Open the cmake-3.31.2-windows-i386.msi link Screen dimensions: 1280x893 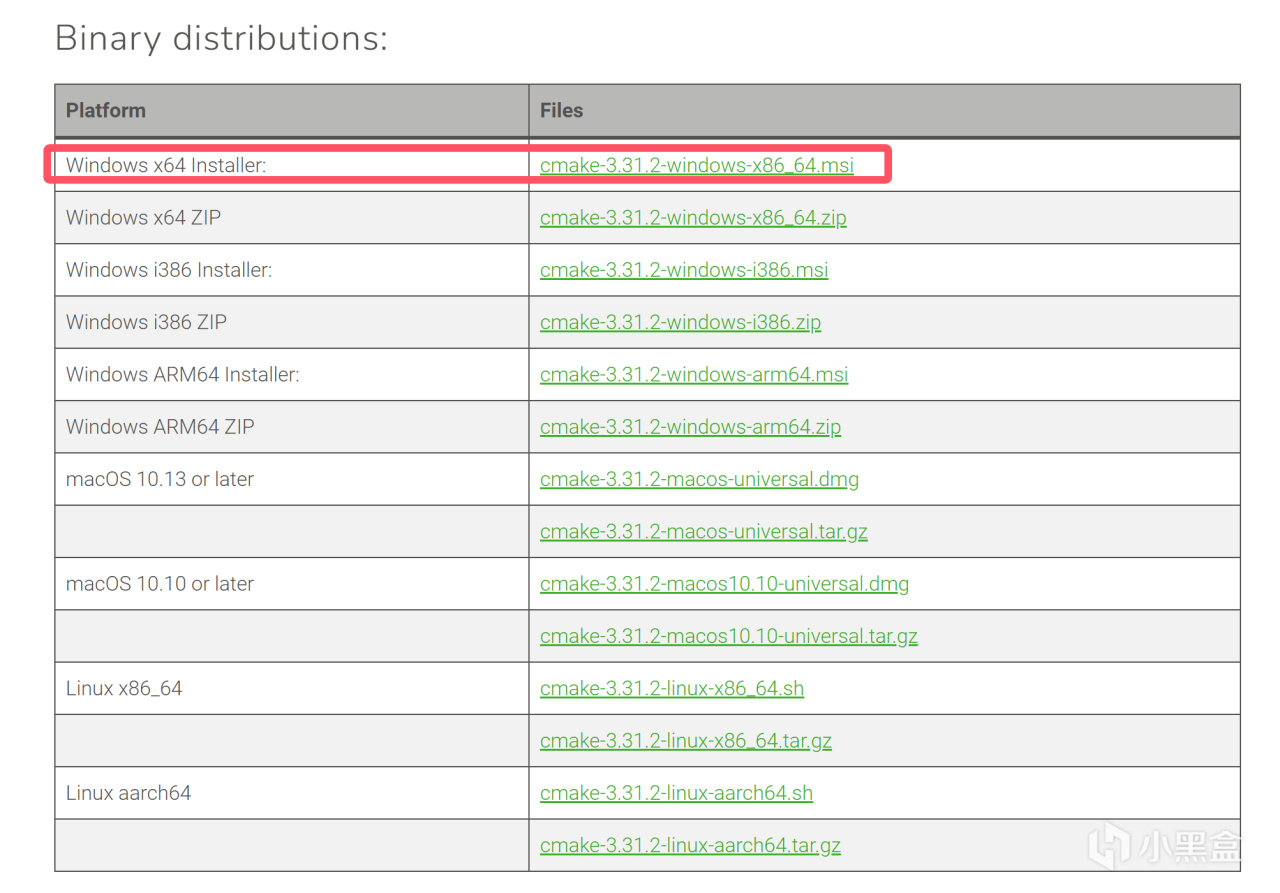(684, 270)
